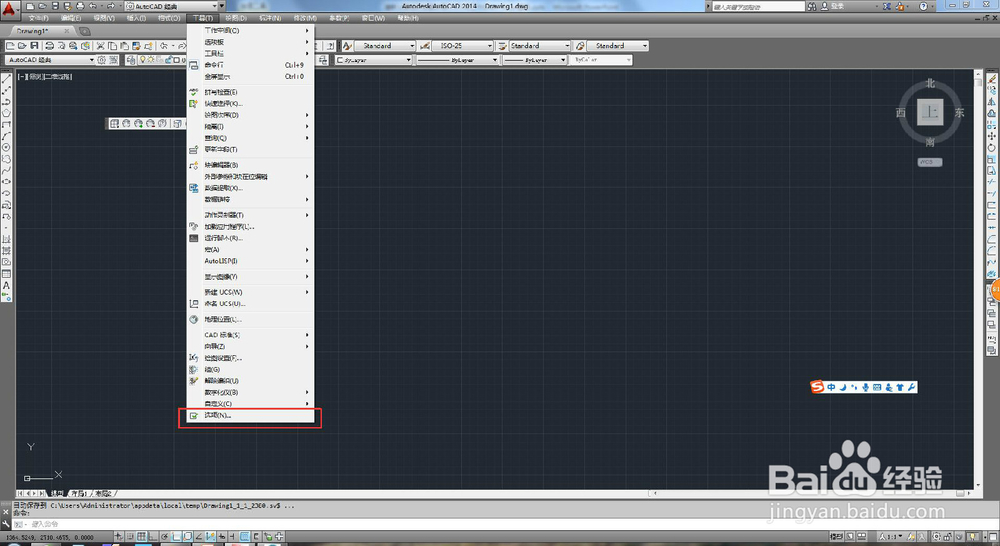Image resolution: width=1000 pixels, height=546 pixels.
Task: Click the viewport label [-][俯视][二维线框]
Action: pyautogui.click(x=45, y=77)
